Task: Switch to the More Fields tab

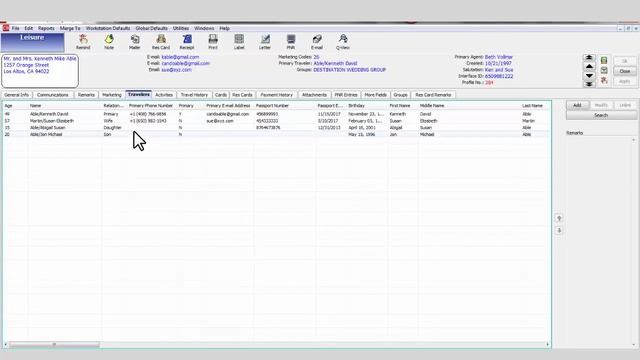Action: click(376, 95)
